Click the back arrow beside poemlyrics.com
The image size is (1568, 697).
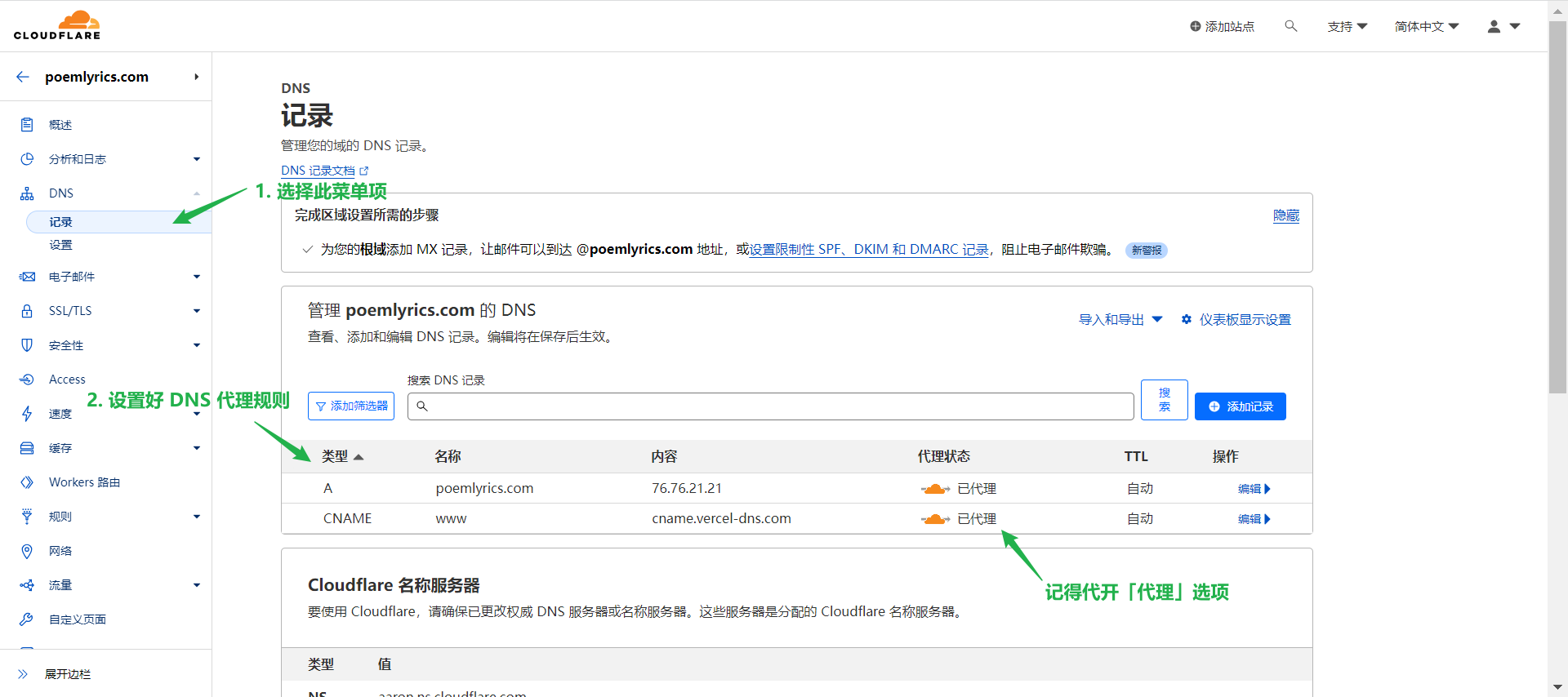tap(23, 77)
